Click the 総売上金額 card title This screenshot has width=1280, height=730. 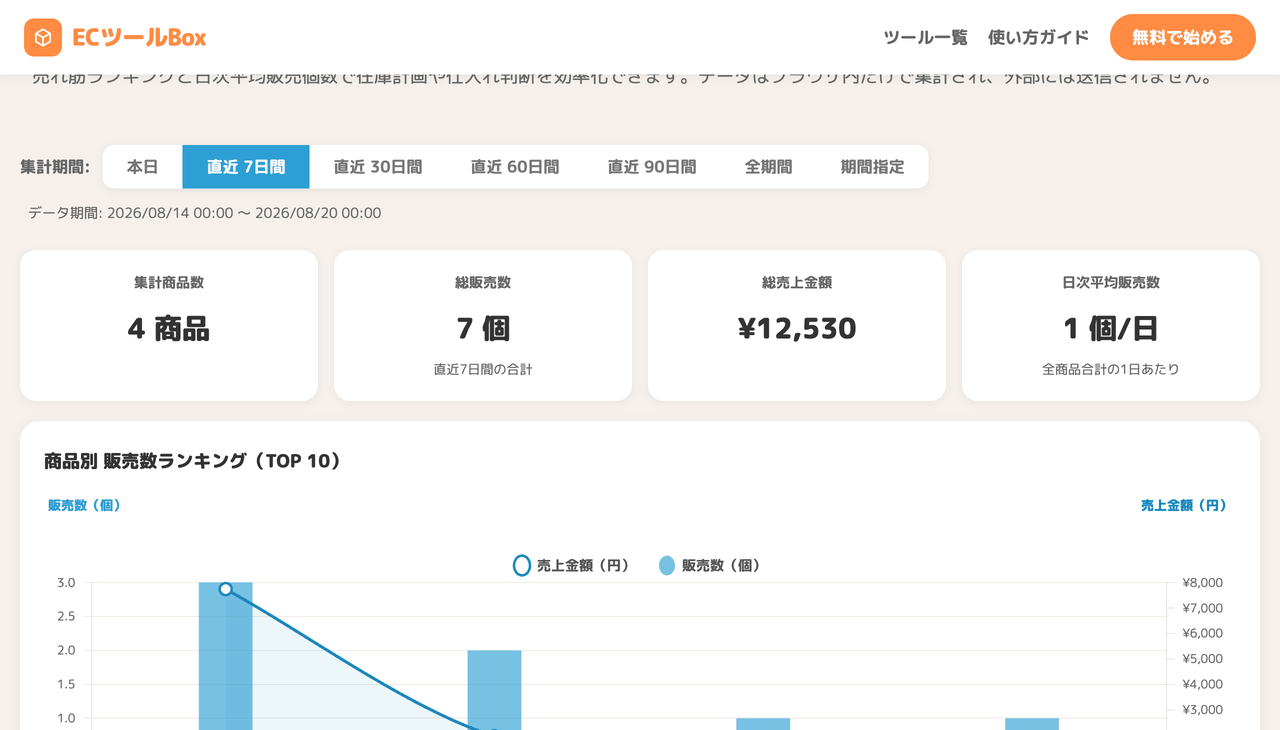point(797,283)
